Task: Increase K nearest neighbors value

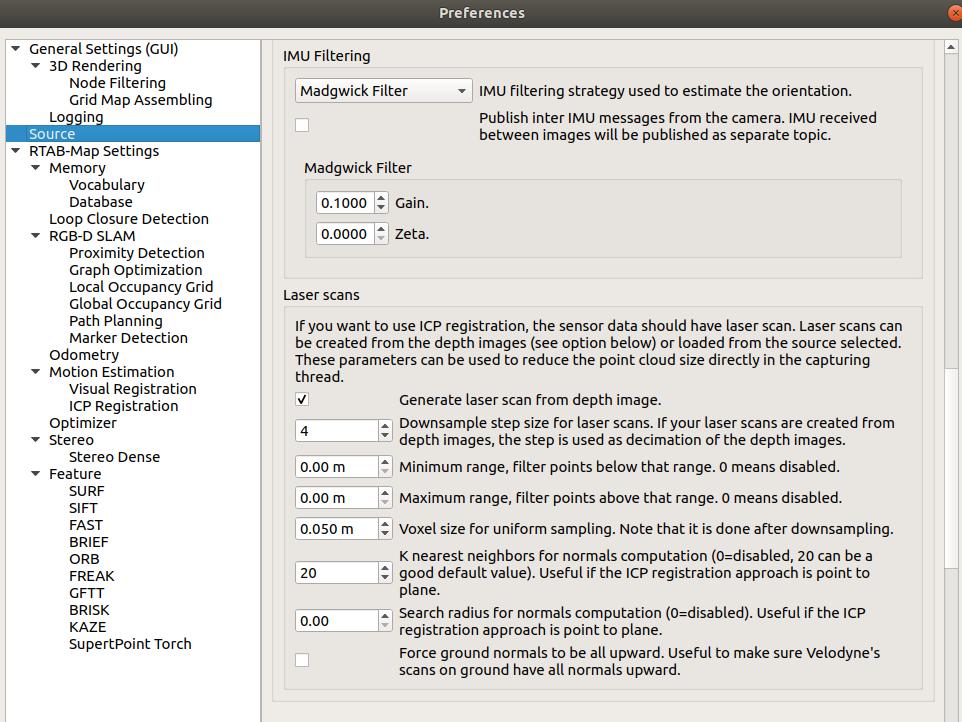Action: tap(385, 568)
